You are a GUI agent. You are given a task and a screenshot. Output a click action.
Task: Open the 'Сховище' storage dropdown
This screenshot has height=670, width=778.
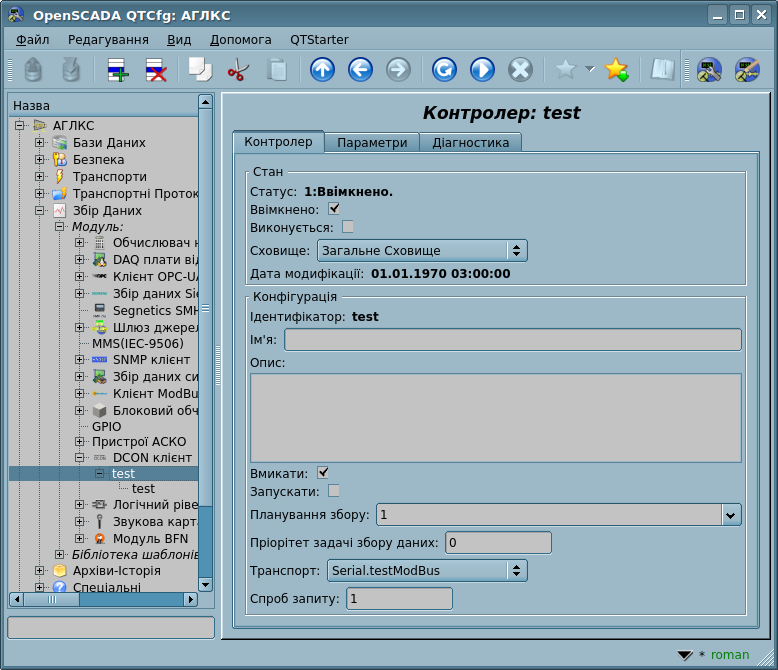pyautogui.click(x=421, y=250)
